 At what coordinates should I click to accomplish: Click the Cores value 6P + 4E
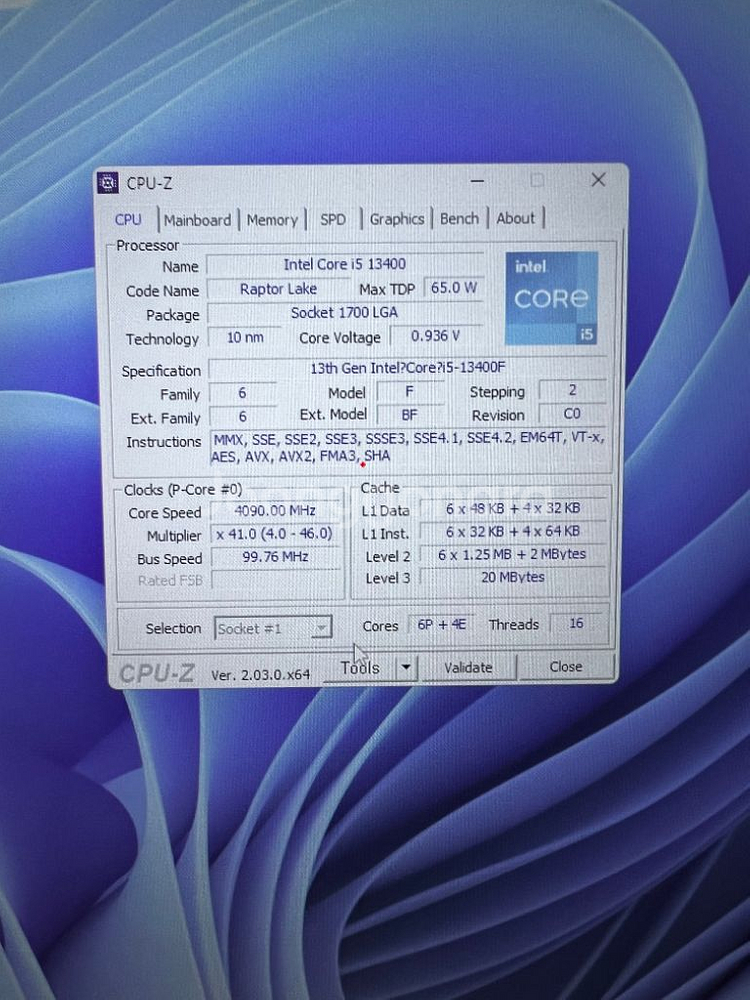pyautogui.click(x=441, y=624)
